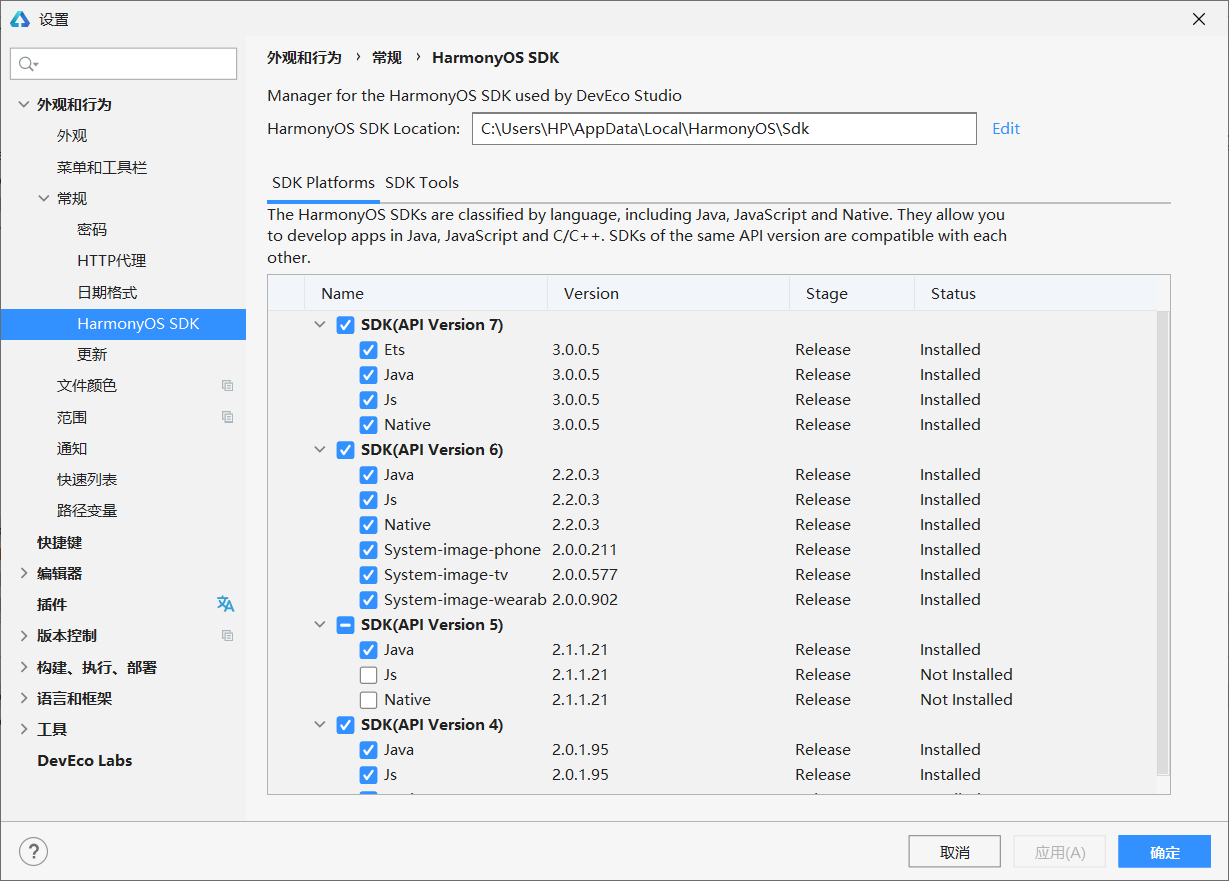Expand the 语言和框架 tree node
This screenshot has width=1229, height=881.
point(24,698)
